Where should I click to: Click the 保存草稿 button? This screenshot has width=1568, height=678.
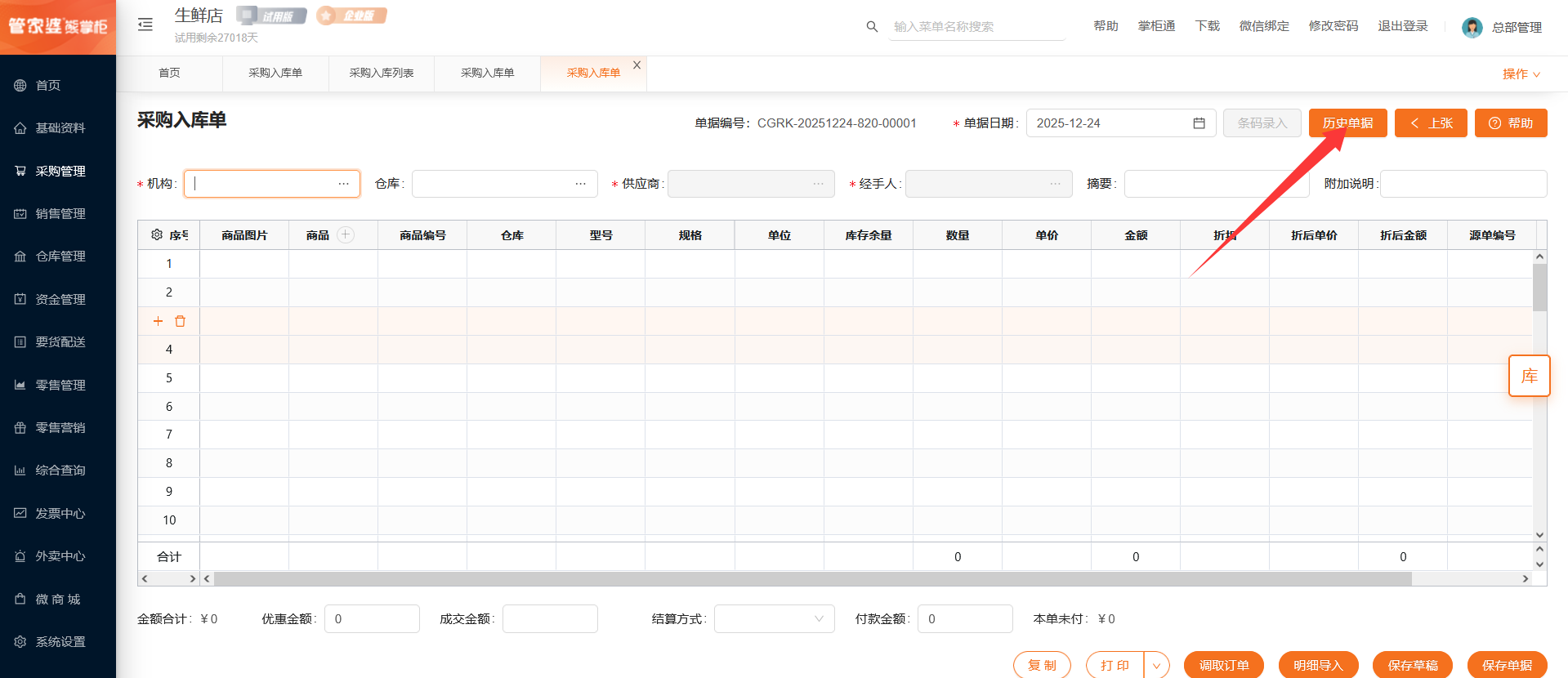pyautogui.click(x=1412, y=666)
